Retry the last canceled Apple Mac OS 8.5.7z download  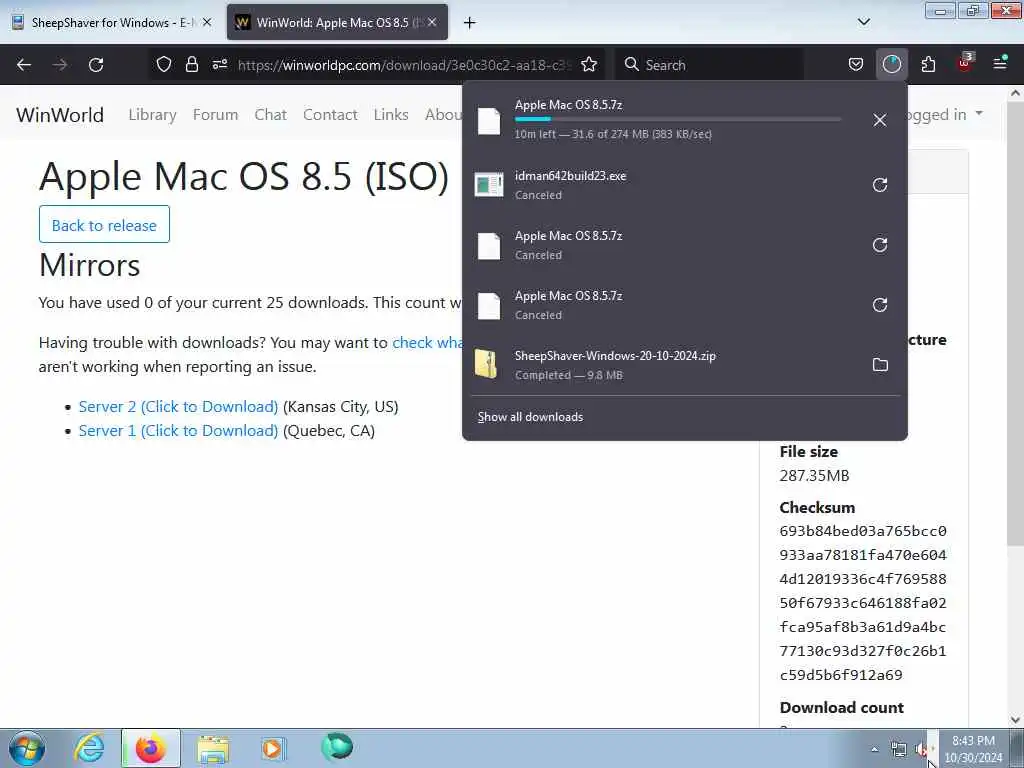[x=880, y=305]
